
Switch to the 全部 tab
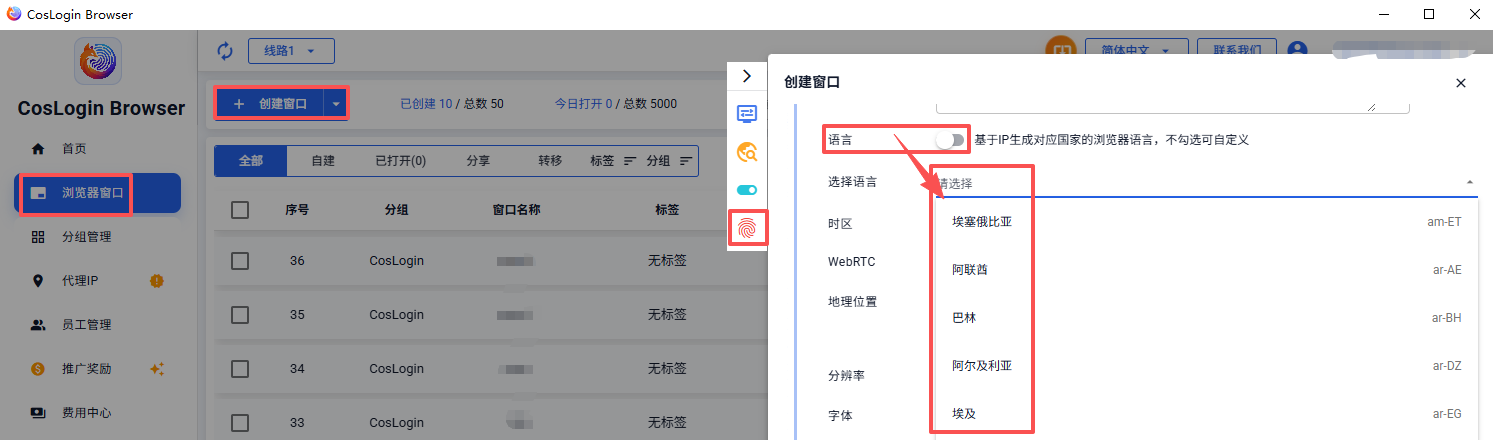(x=251, y=161)
